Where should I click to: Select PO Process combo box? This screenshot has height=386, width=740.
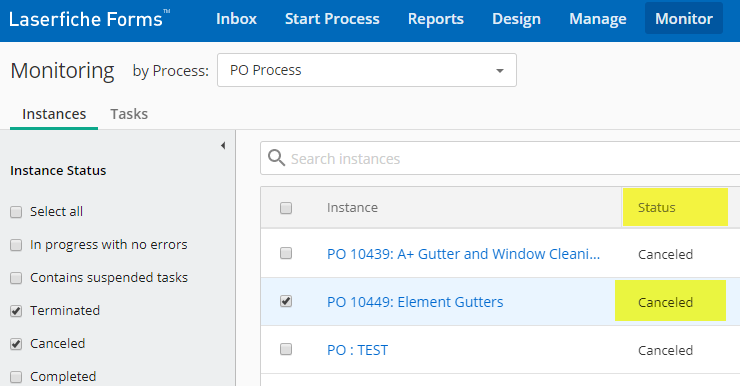[367, 70]
